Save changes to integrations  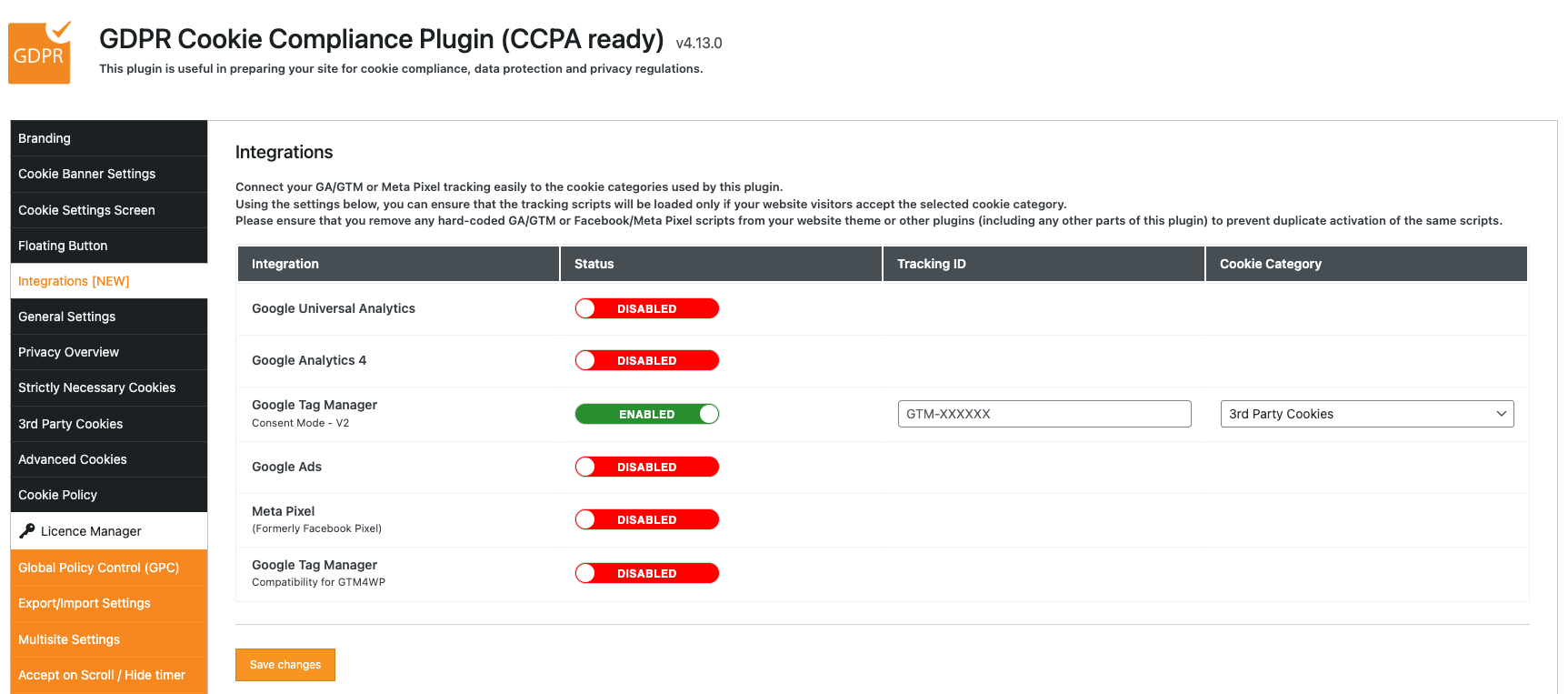[285, 665]
